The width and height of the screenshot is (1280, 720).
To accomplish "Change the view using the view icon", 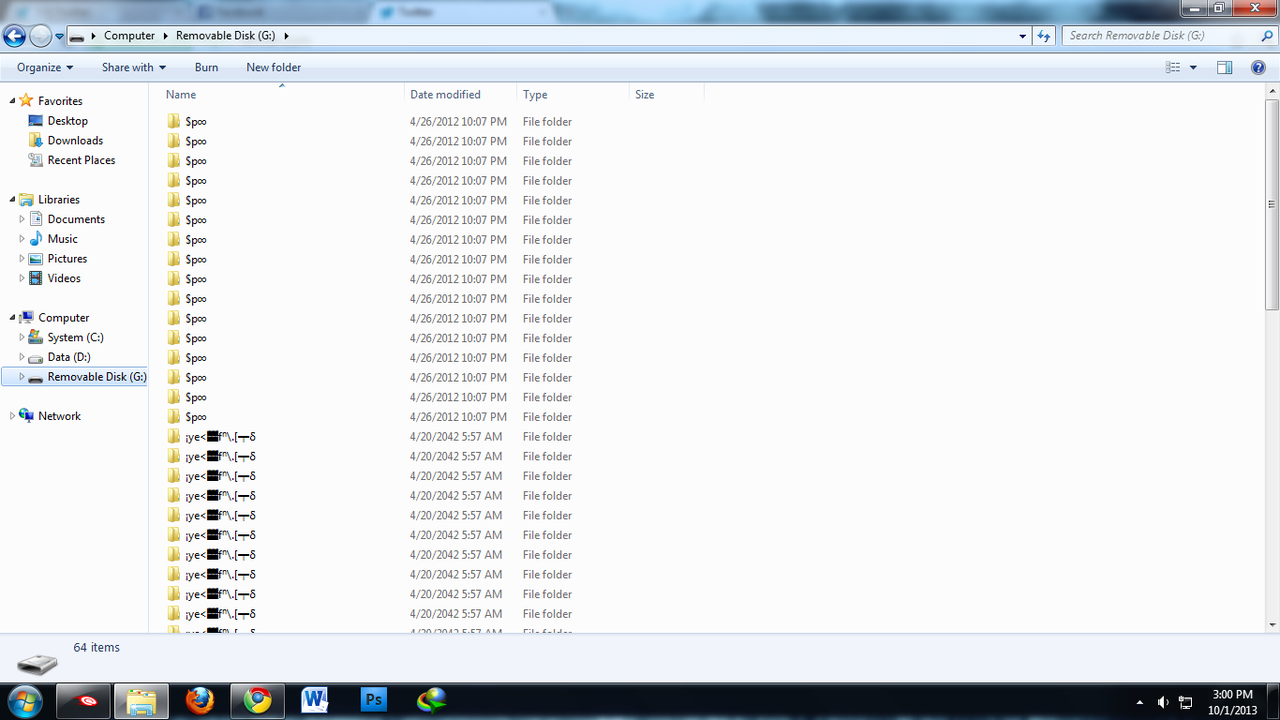I will point(1173,68).
